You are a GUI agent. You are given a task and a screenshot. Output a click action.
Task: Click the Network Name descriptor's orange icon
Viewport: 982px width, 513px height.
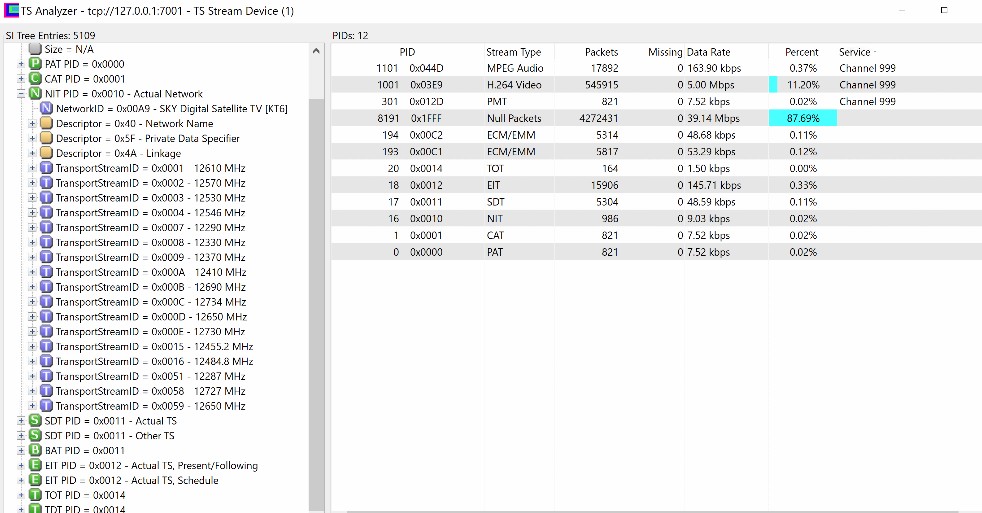46,124
